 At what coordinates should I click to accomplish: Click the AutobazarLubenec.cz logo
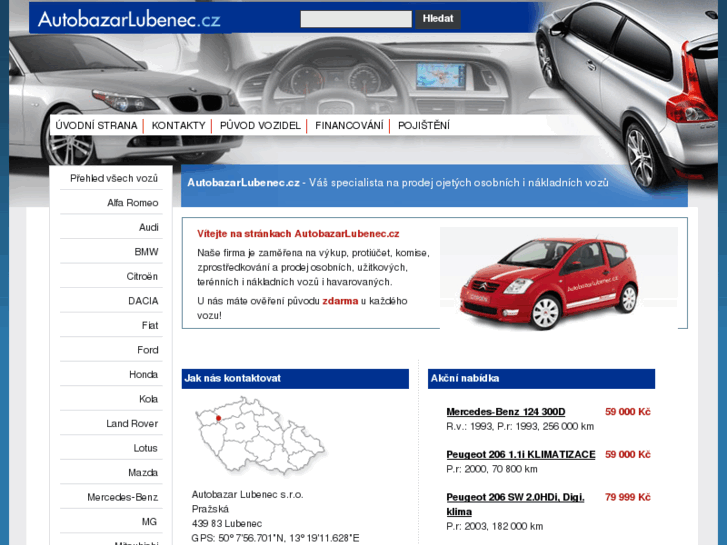point(129,19)
